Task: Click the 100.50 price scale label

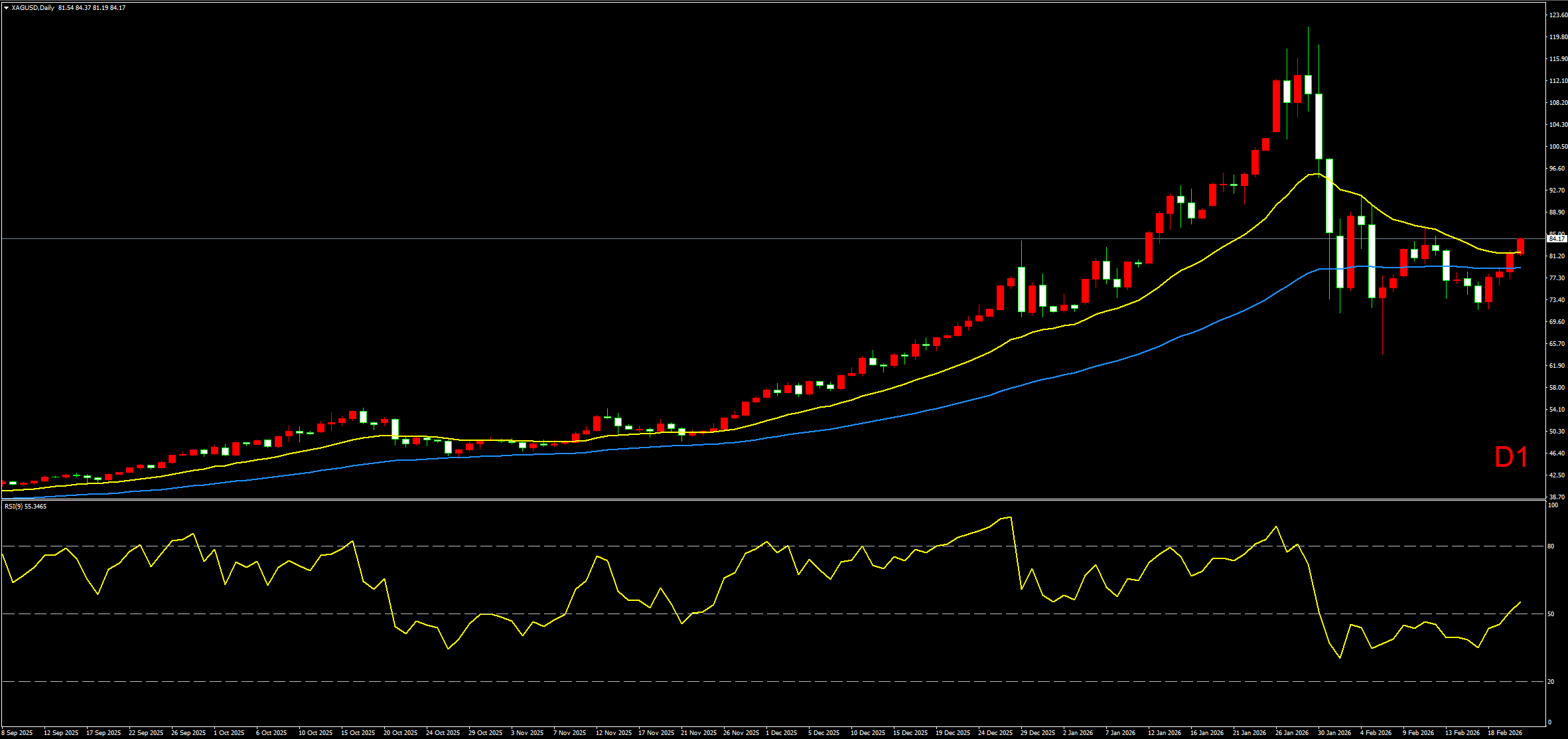Action: [x=1557, y=147]
